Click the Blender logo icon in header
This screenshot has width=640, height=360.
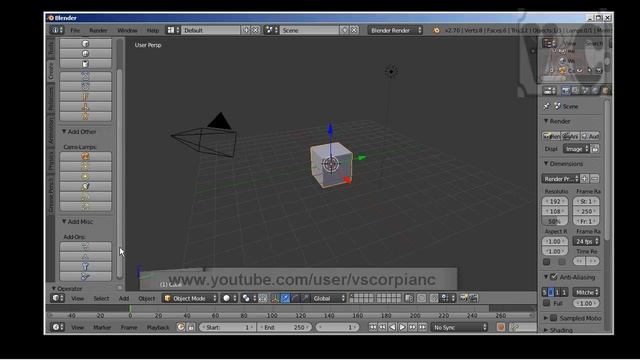436,30
